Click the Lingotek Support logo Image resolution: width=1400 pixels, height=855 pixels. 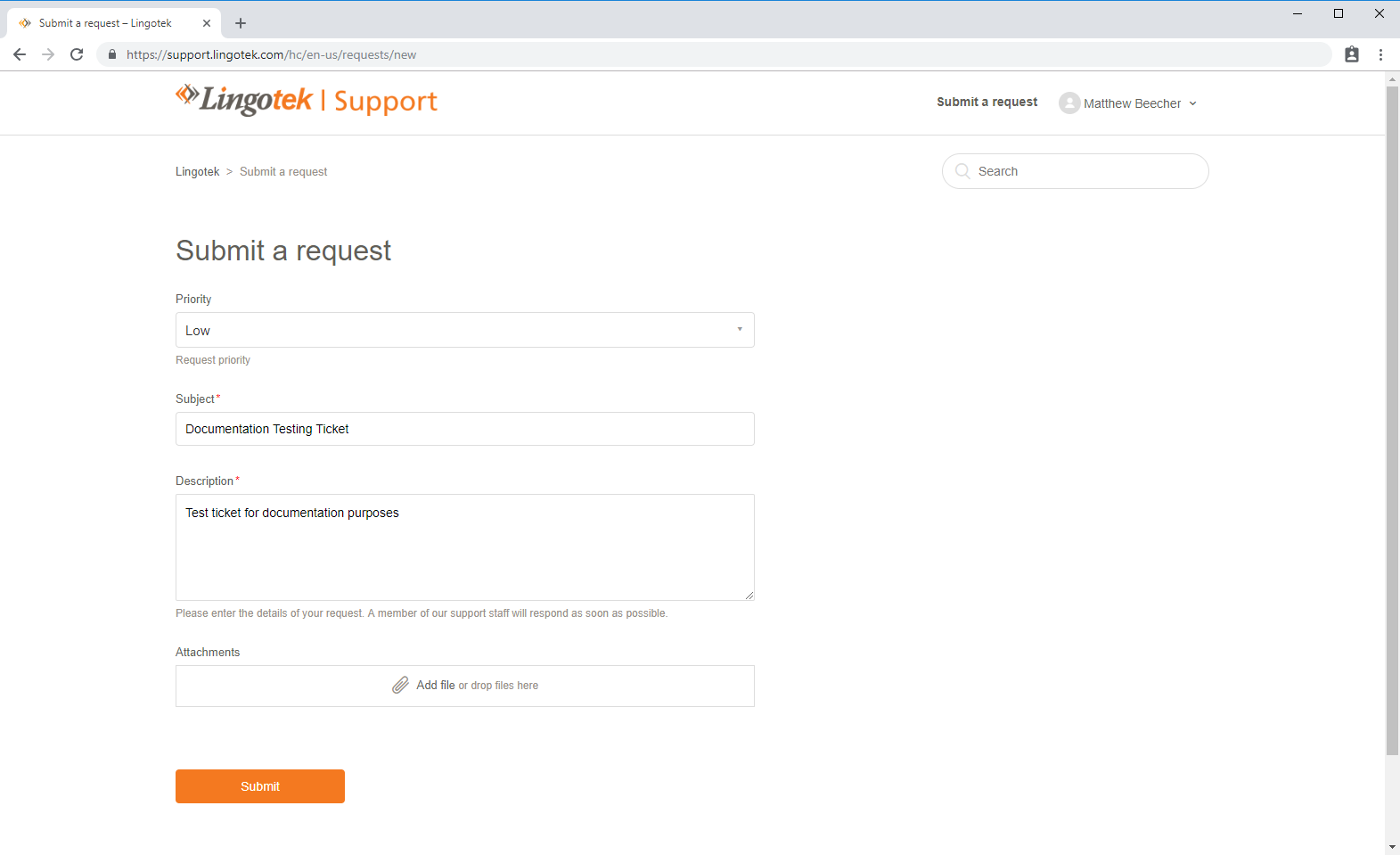pyautogui.click(x=307, y=100)
